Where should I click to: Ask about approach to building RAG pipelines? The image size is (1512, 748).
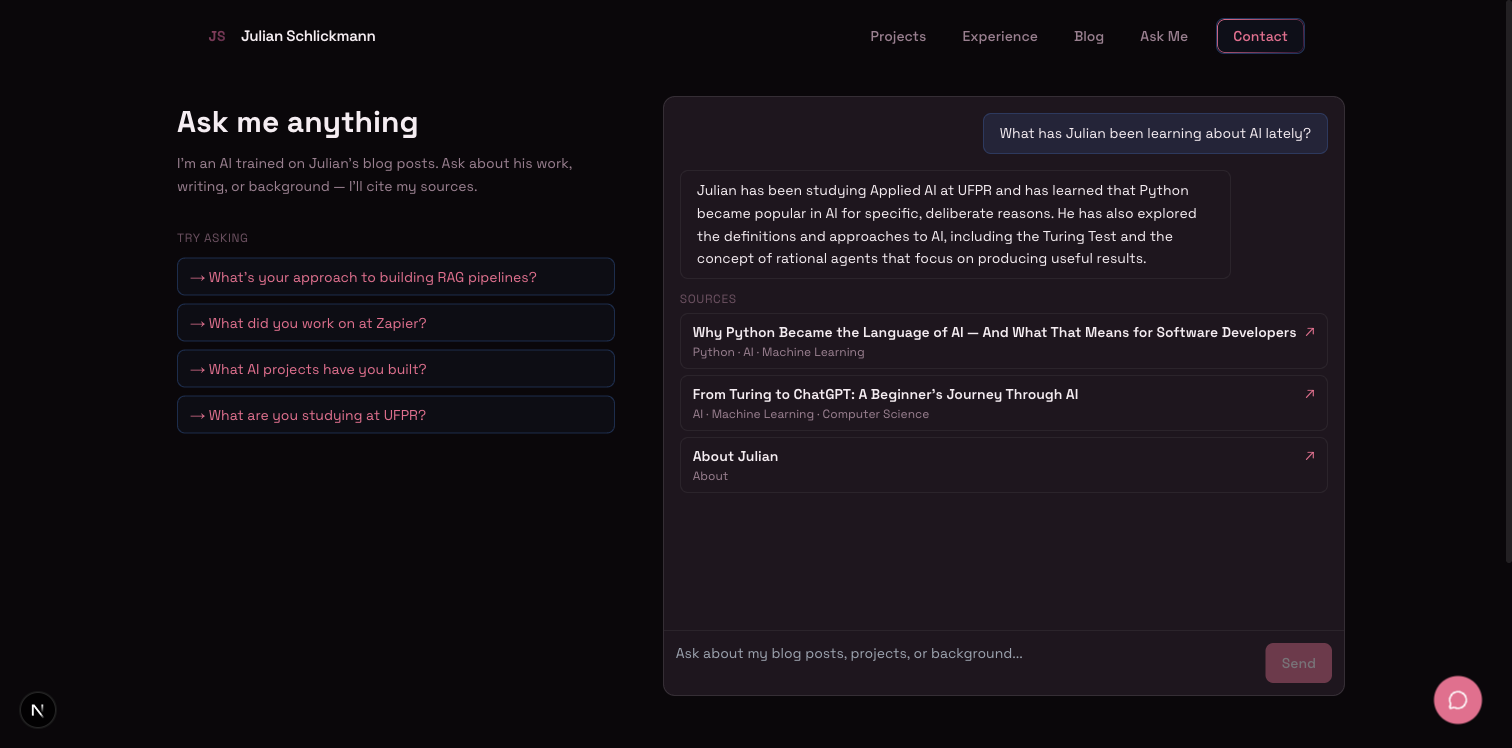(x=396, y=277)
